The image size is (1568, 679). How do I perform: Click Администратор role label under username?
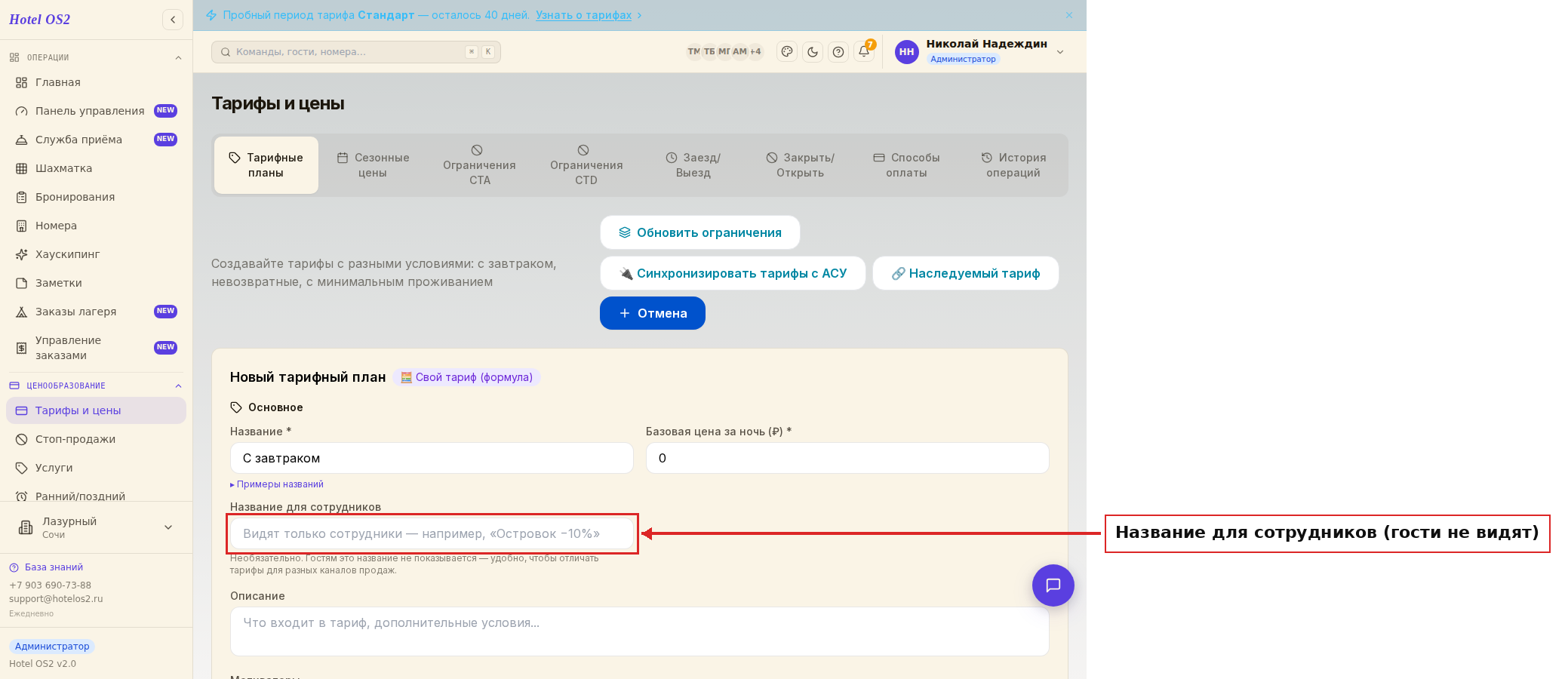pyautogui.click(x=963, y=59)
